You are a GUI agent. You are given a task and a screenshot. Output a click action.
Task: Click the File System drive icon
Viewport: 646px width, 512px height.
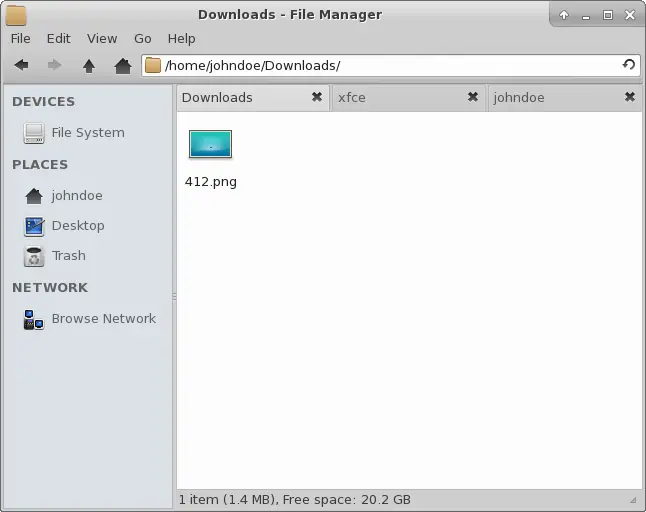click(x=34, y=133)
